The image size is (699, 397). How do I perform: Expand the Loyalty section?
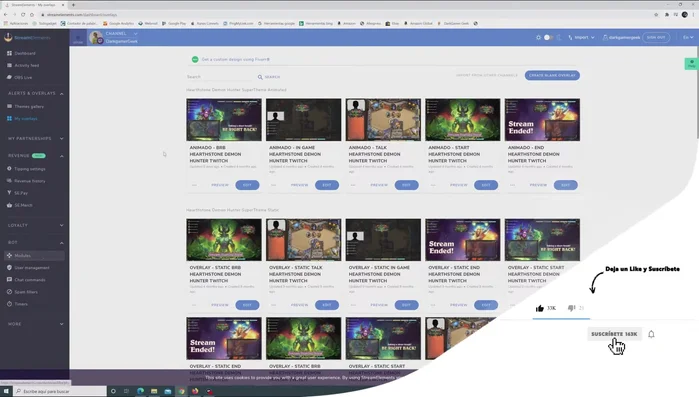pyautogui.click(x=62, y=225)
